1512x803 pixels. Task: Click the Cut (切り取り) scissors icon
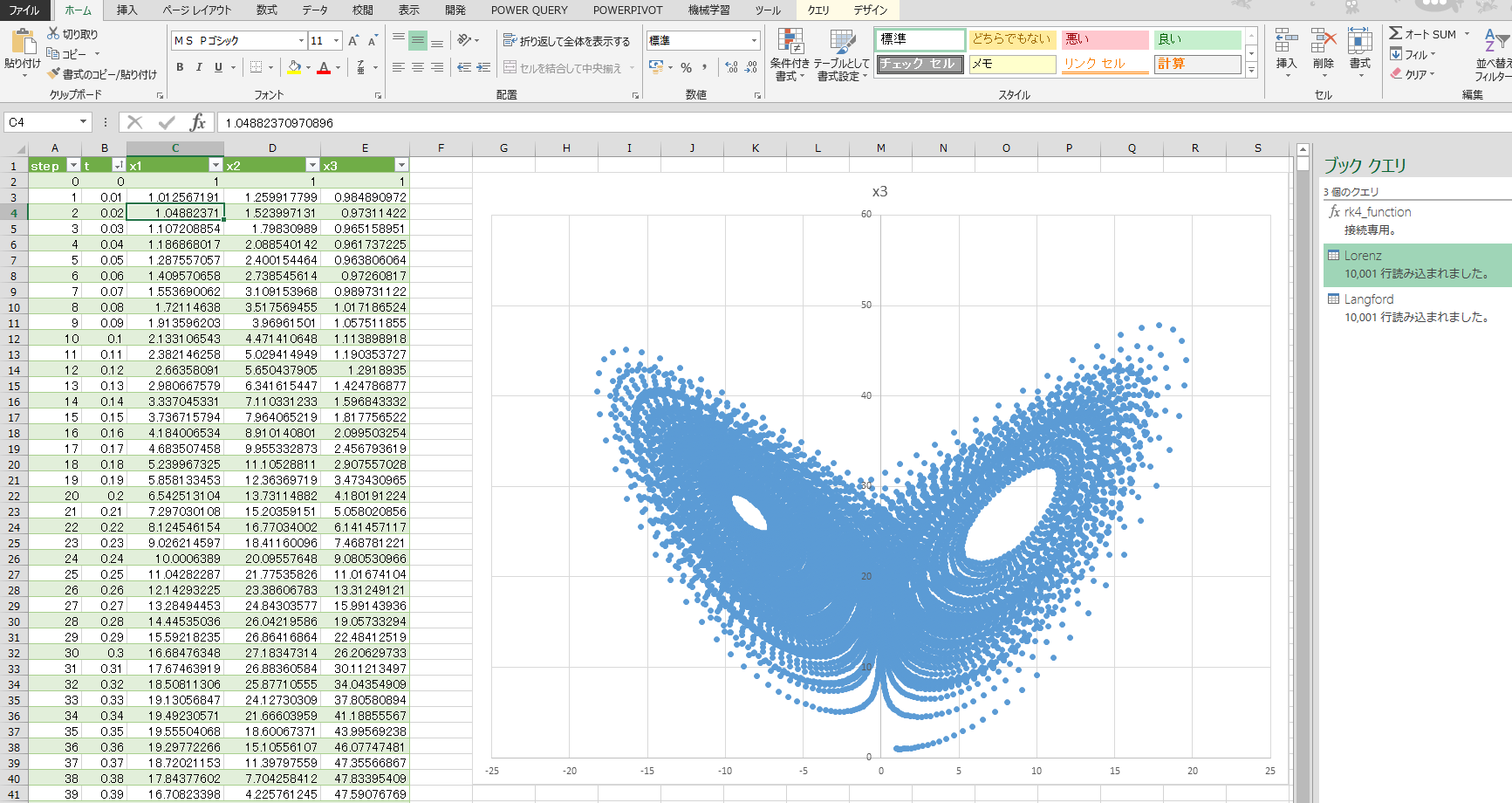(x=54, y=34)
